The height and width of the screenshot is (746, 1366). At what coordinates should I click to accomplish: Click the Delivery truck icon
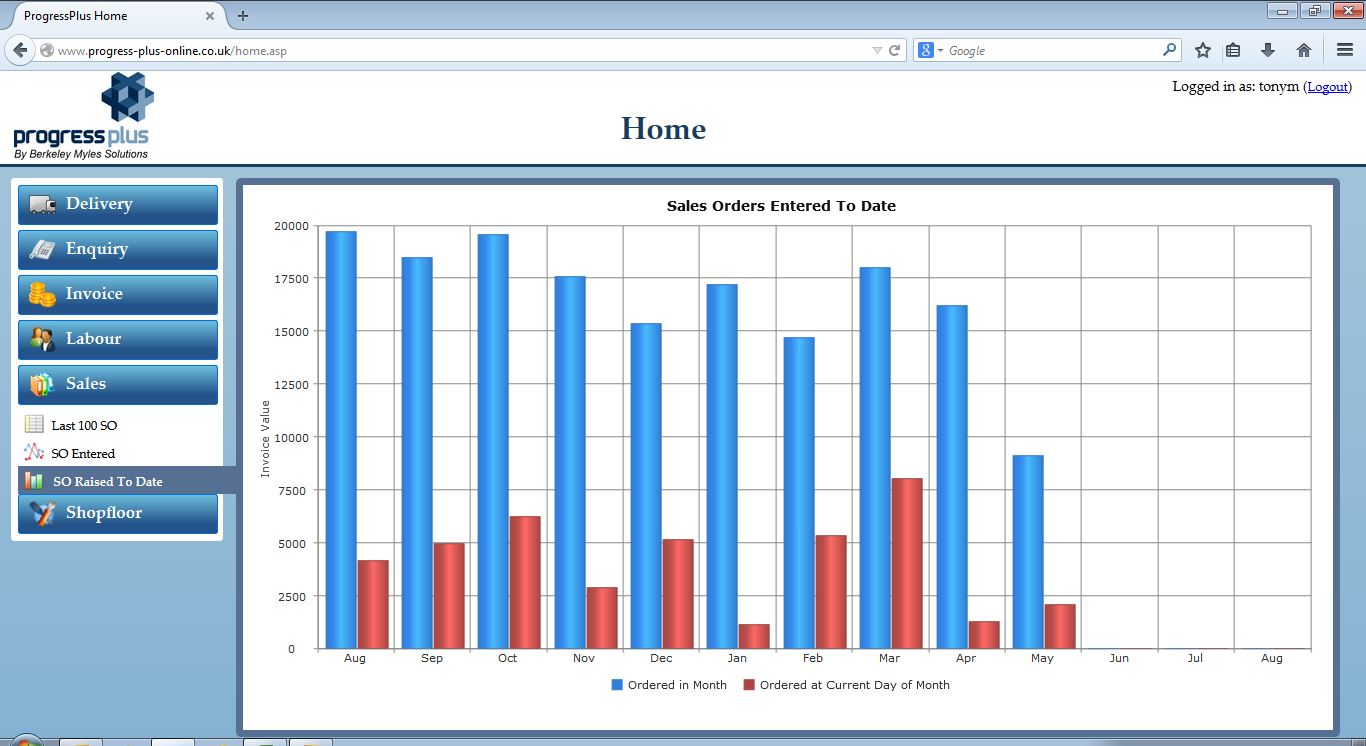click(x=42, y=204)
